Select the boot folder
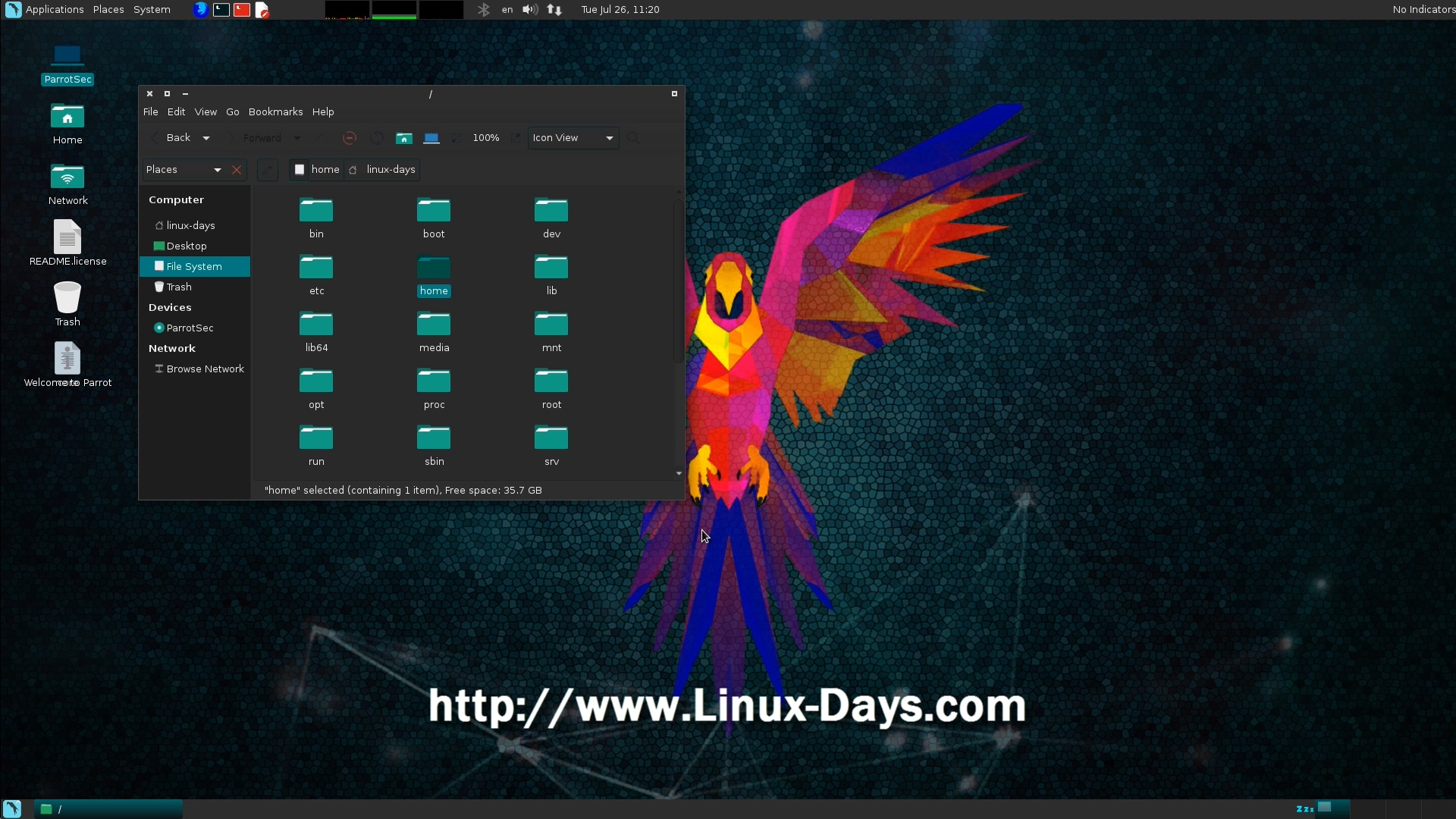This screenshot has height=819, width=1456. pos(434,218)
